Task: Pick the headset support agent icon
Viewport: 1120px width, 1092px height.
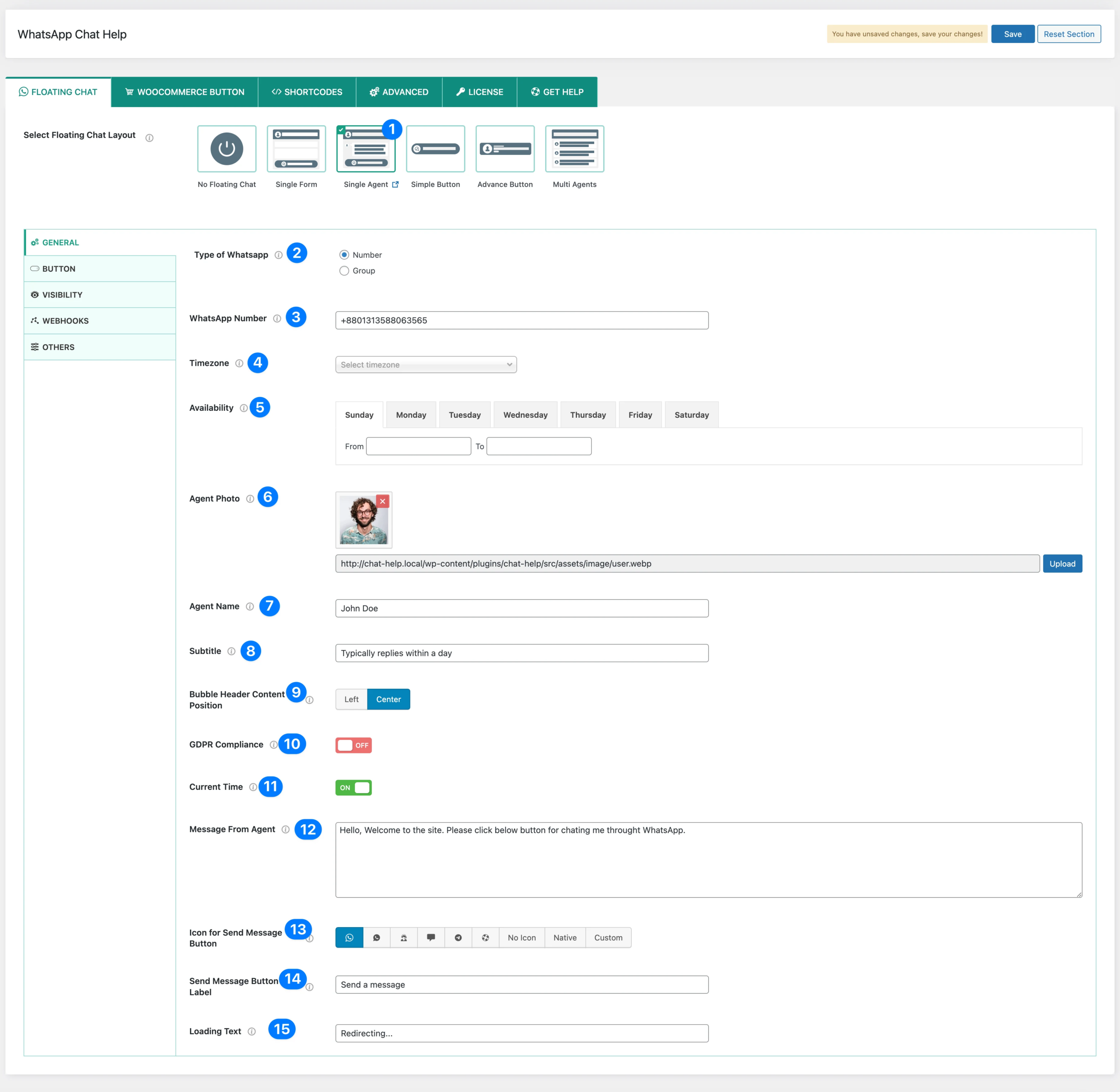Action: click(x=404, y=937)
